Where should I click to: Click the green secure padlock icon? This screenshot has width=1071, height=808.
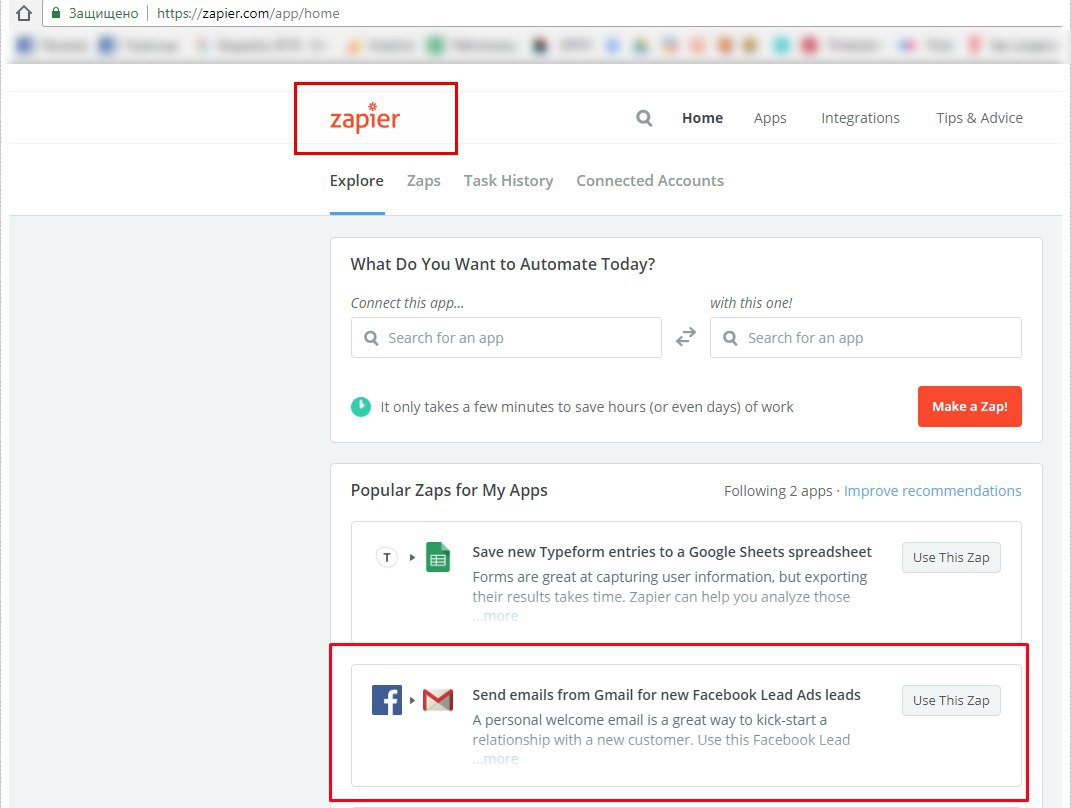(x=56, y=13)
